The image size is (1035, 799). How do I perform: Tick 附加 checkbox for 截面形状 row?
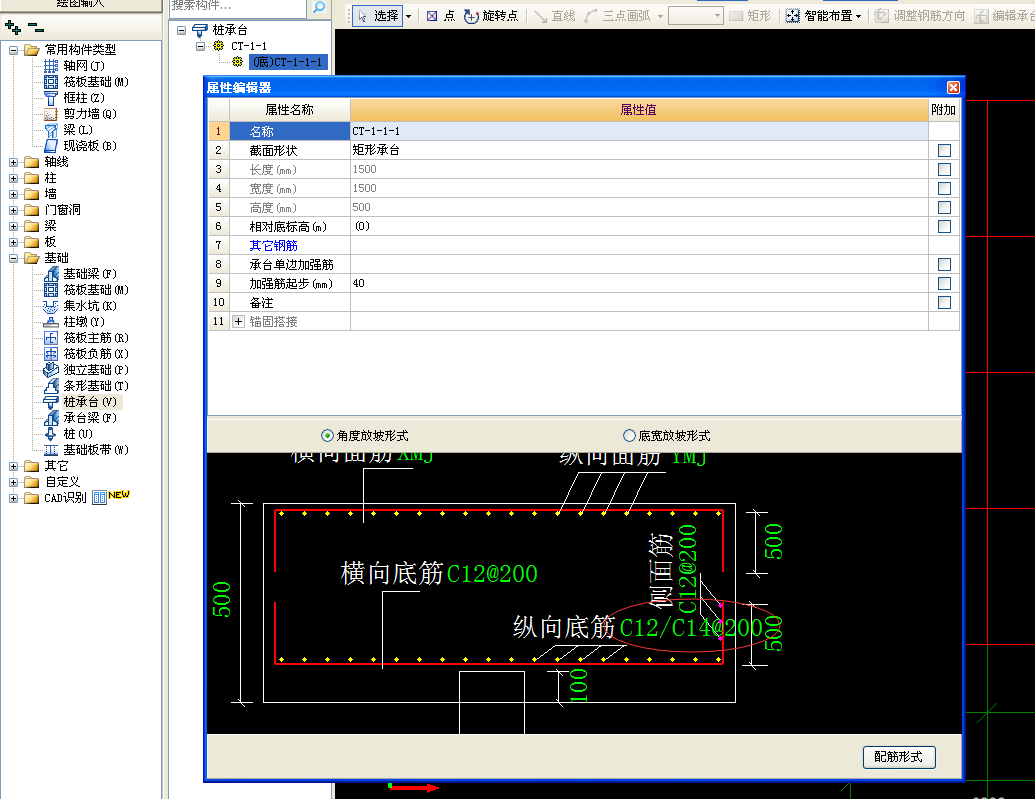(x=944, y=151)
